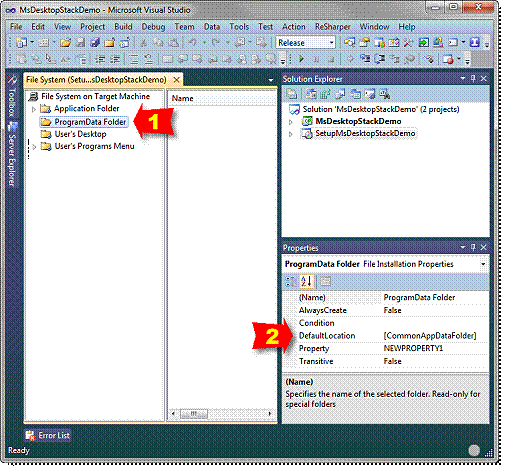Click the horizontal scrollbar in file list pane
Screen dimensions: 509x473
[x=221, y=414]
